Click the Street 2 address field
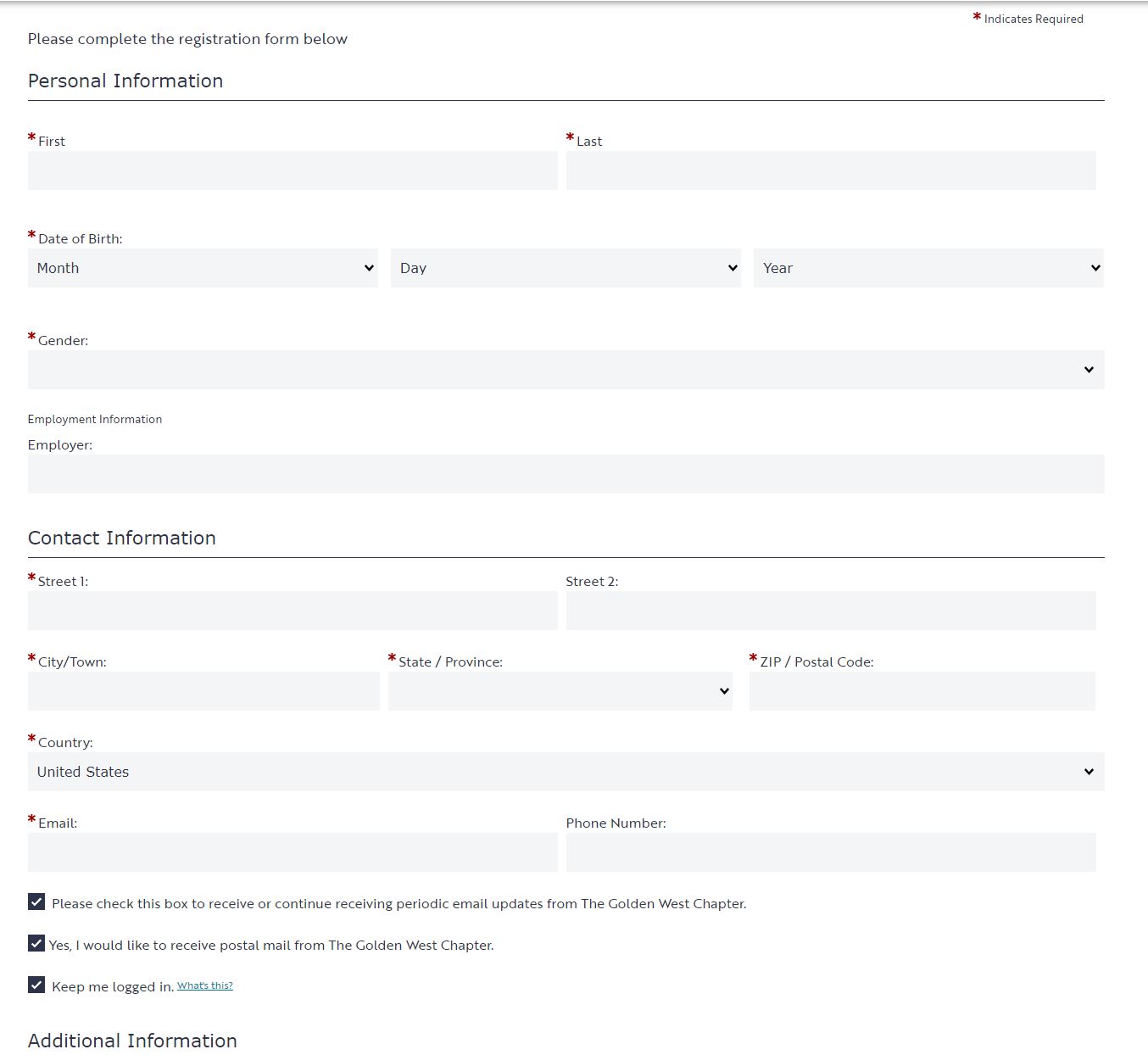 pos(831,611)
